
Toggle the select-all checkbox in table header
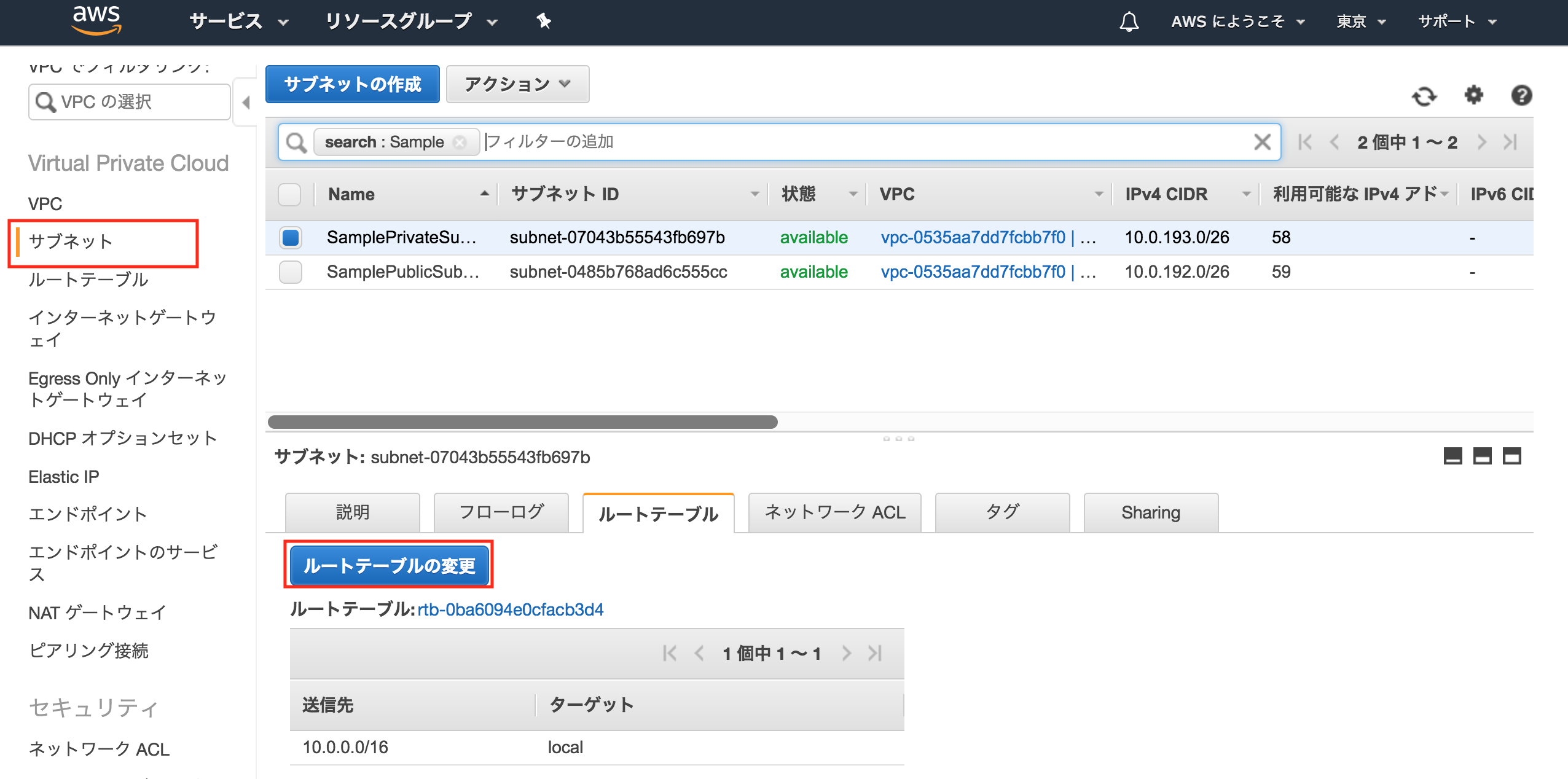tap(290, 194)
